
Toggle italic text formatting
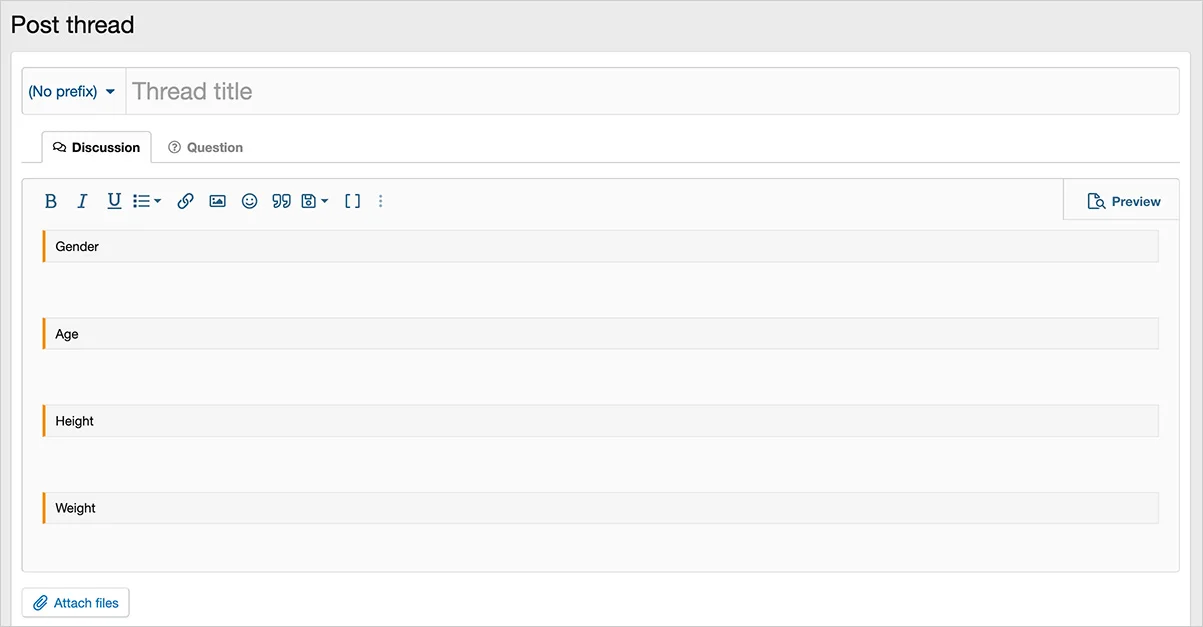tap(83, 201)
